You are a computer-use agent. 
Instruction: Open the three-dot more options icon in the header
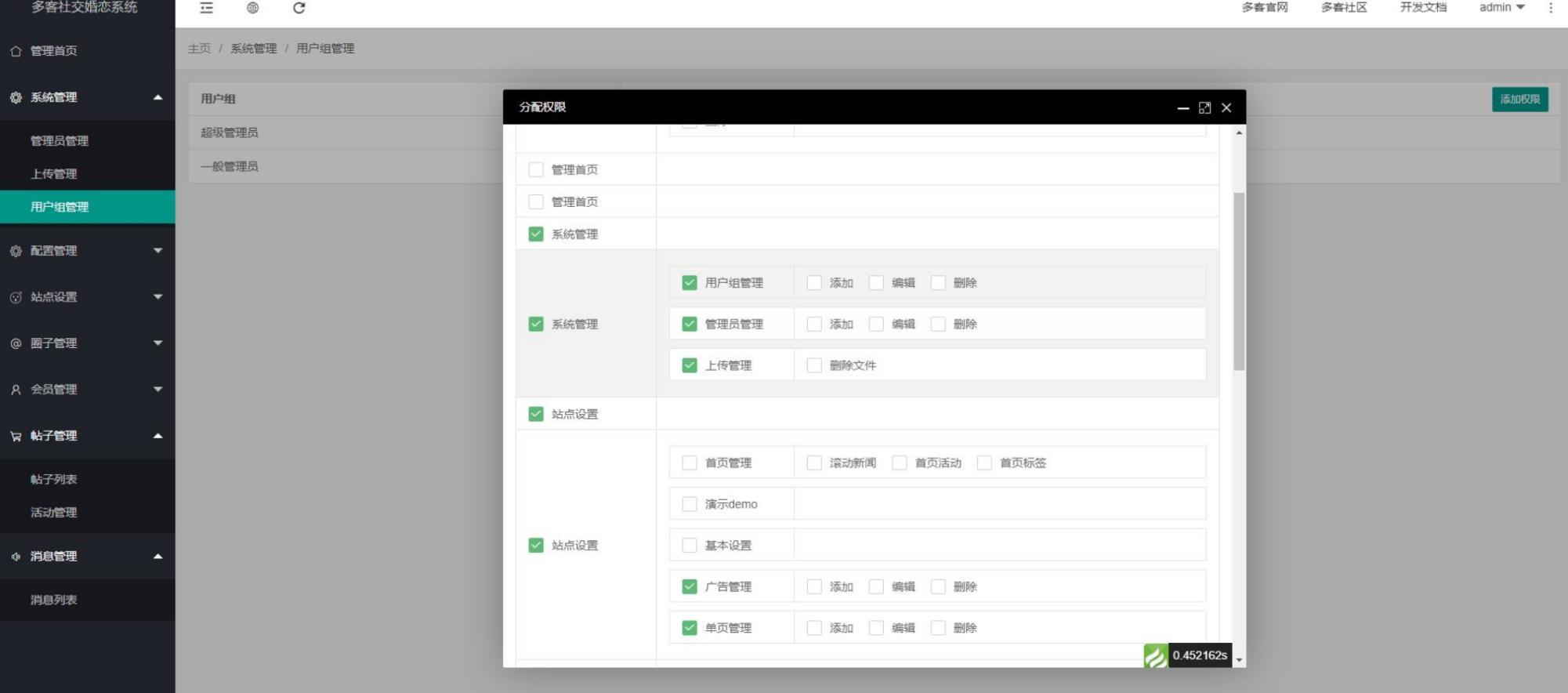point(1550,8)
